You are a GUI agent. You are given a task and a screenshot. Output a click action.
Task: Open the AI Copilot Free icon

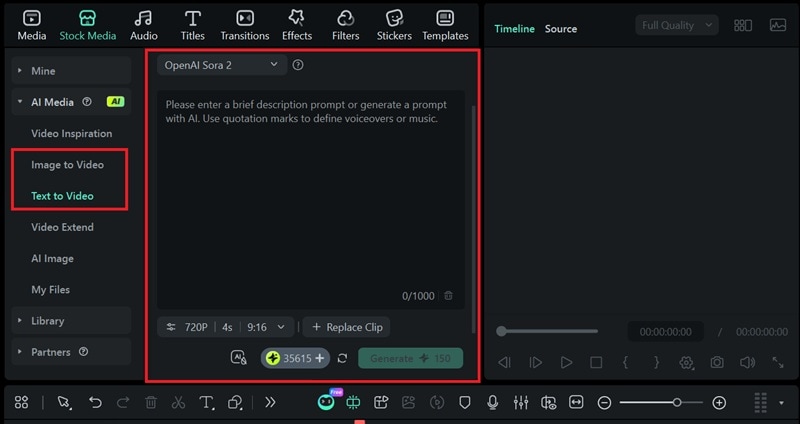[x=327, y=401]
